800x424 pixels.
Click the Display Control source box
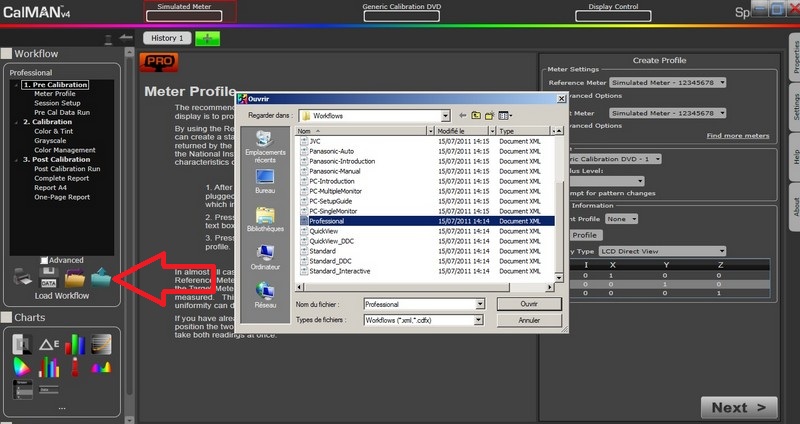click(613, 16)
